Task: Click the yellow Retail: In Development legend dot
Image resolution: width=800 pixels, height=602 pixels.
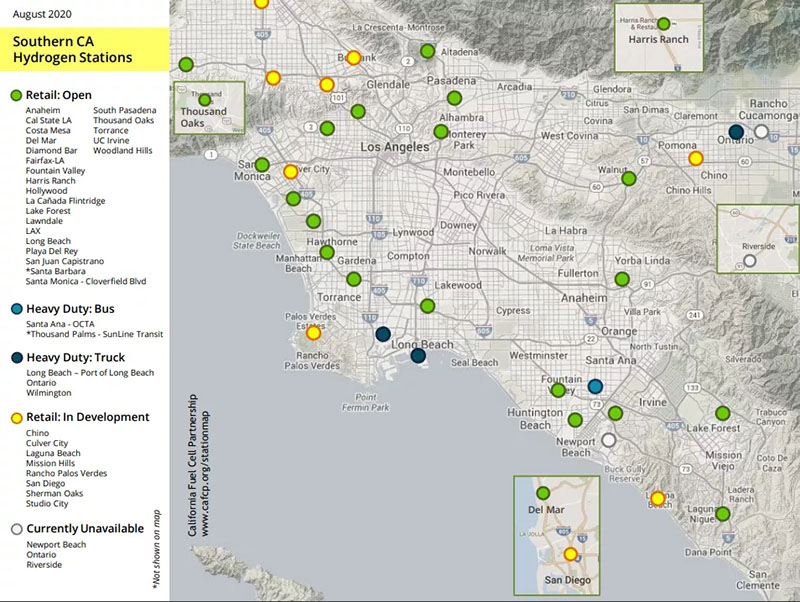Action: click(16, 417)
